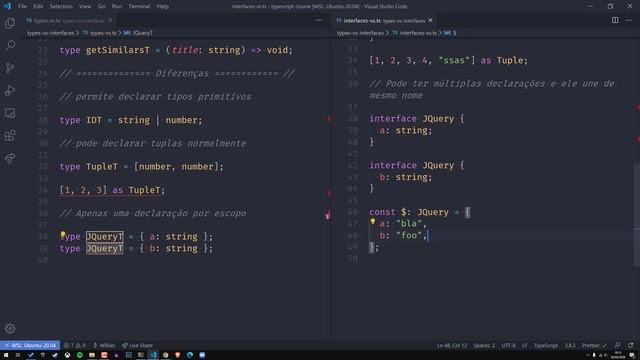Open the UTF-8 encoding picker
Screen dimensions: 640x360
pos(508,345)
